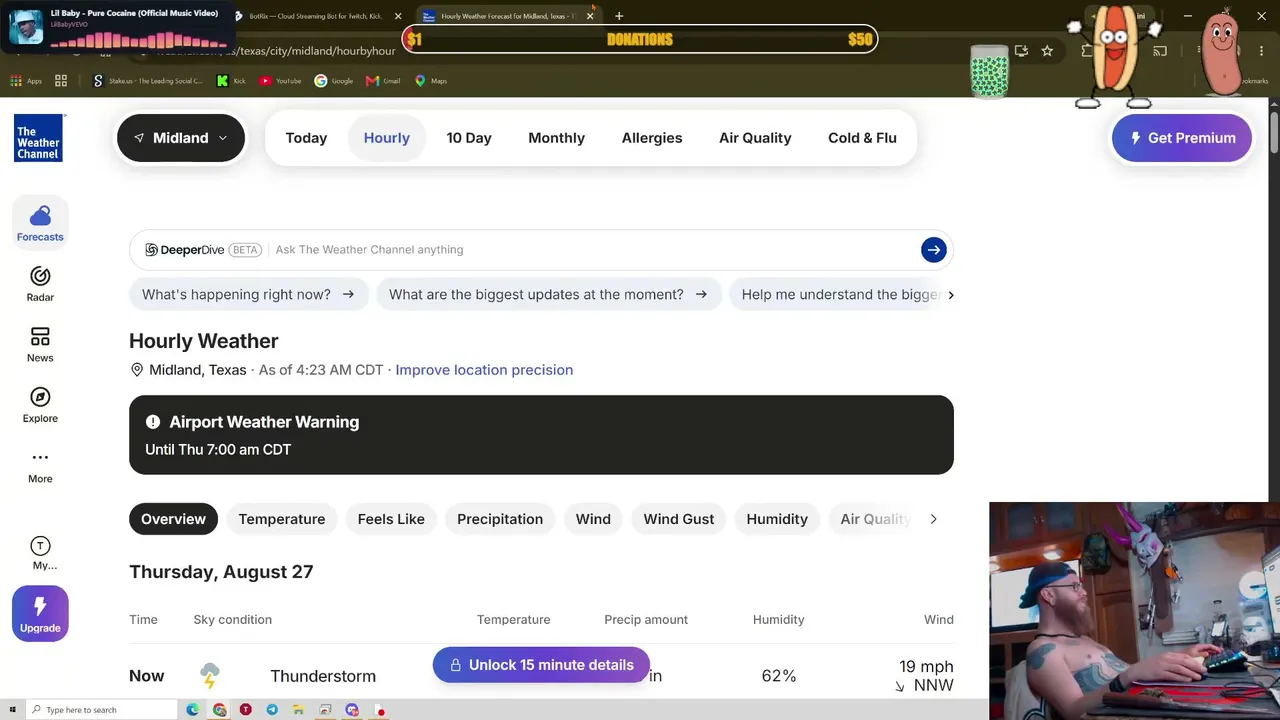Open the Airport Weather Warning banner
Screen dimensions: 1280x720
pyautogui.click(x=541, y=435)
